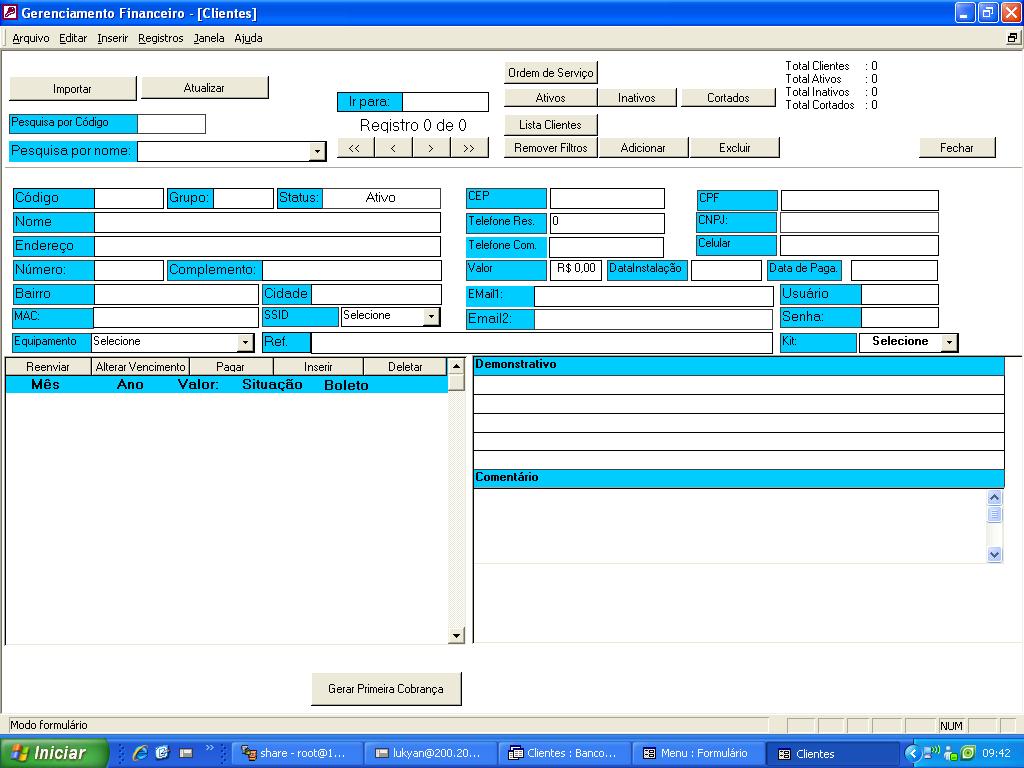Click billing list scrollbar down arrow
This screenshot has width=1024, height=768.
point(456,635)
